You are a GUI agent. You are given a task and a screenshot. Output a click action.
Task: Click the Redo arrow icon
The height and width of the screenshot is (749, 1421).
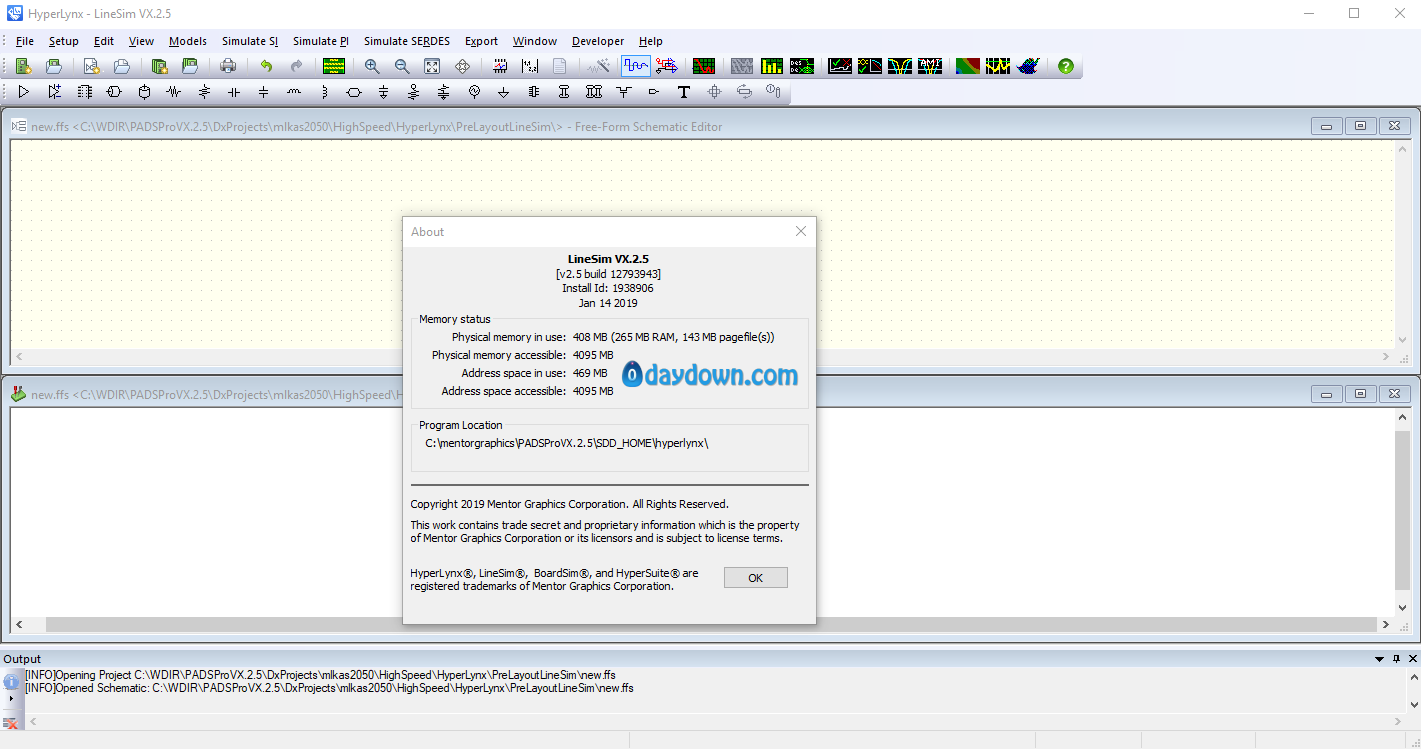pyautogui.click(x=296, y=66)
